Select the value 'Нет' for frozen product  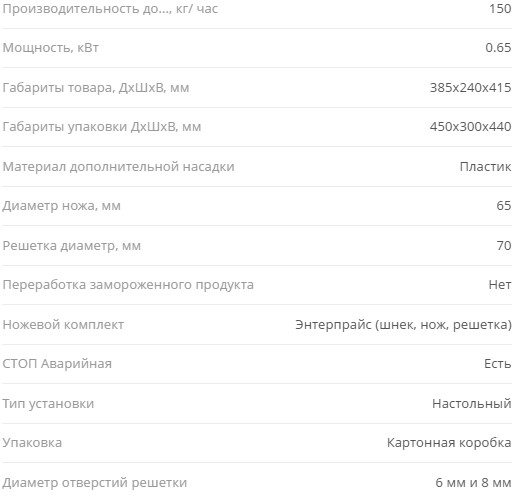[x=500, y=285]
